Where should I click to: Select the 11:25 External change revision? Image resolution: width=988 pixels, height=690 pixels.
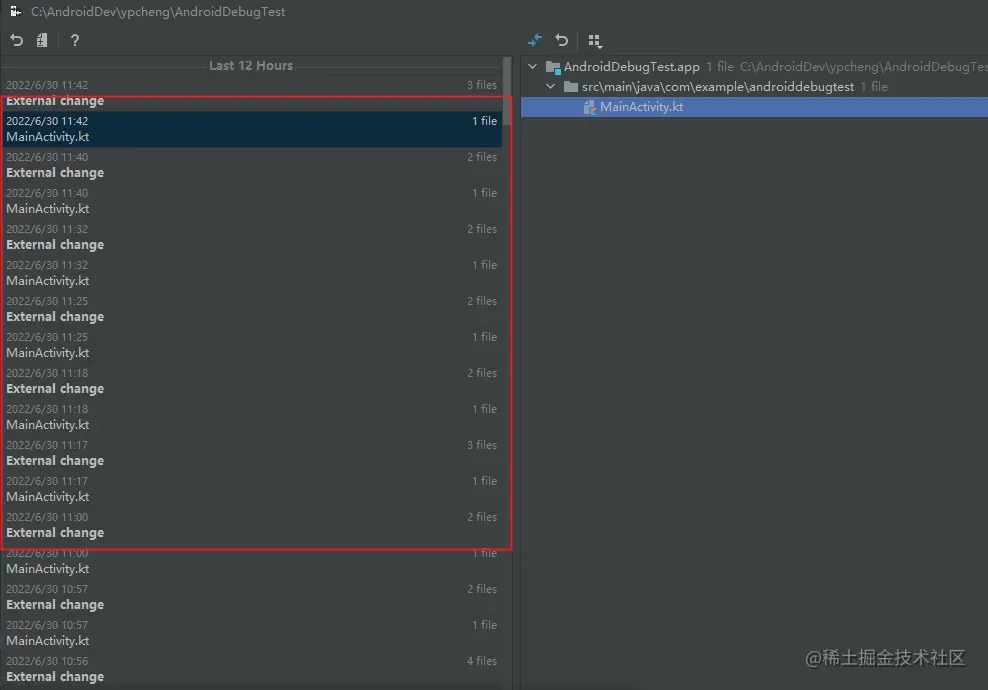[251, 309]
